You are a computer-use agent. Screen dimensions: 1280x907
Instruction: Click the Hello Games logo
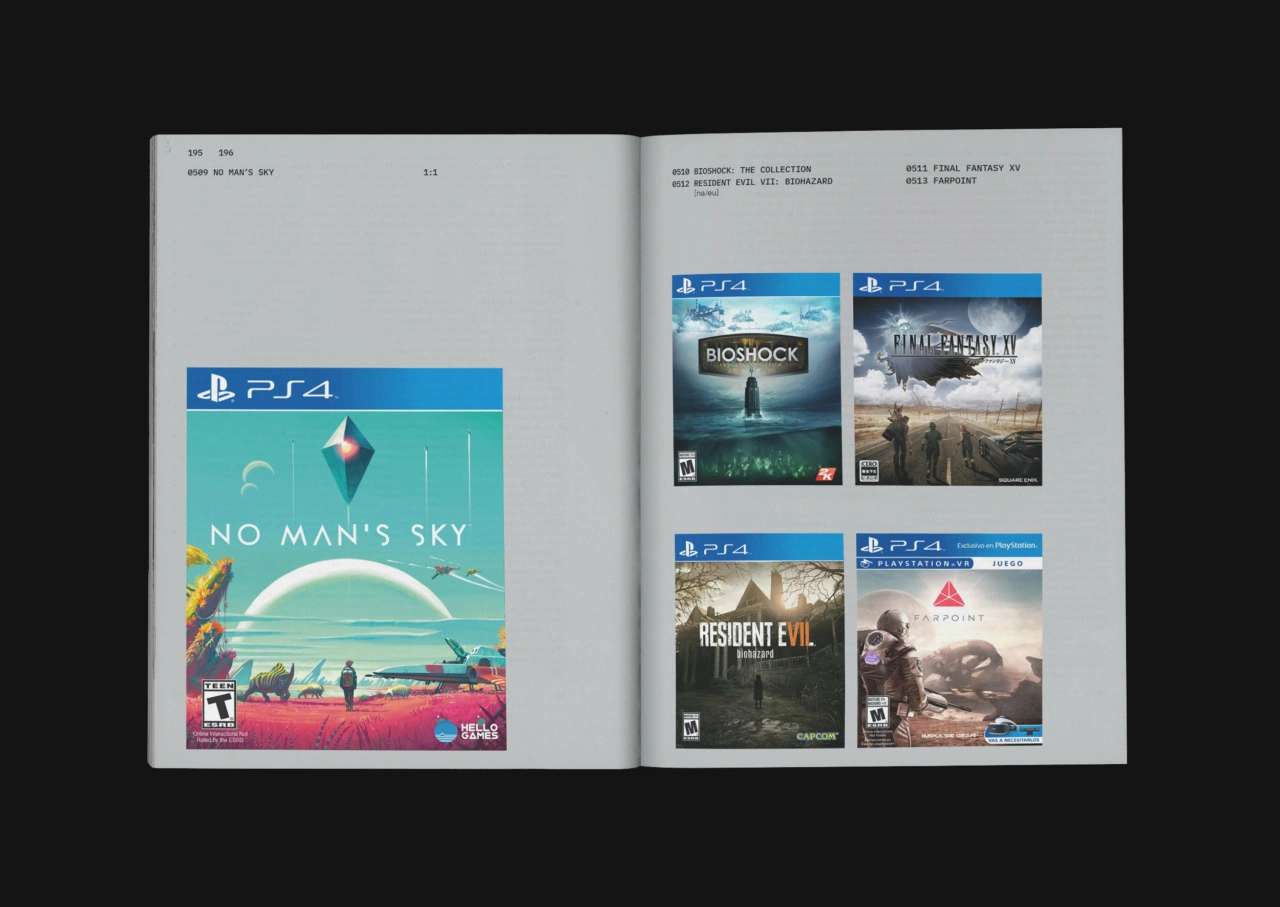coord(467,730)
